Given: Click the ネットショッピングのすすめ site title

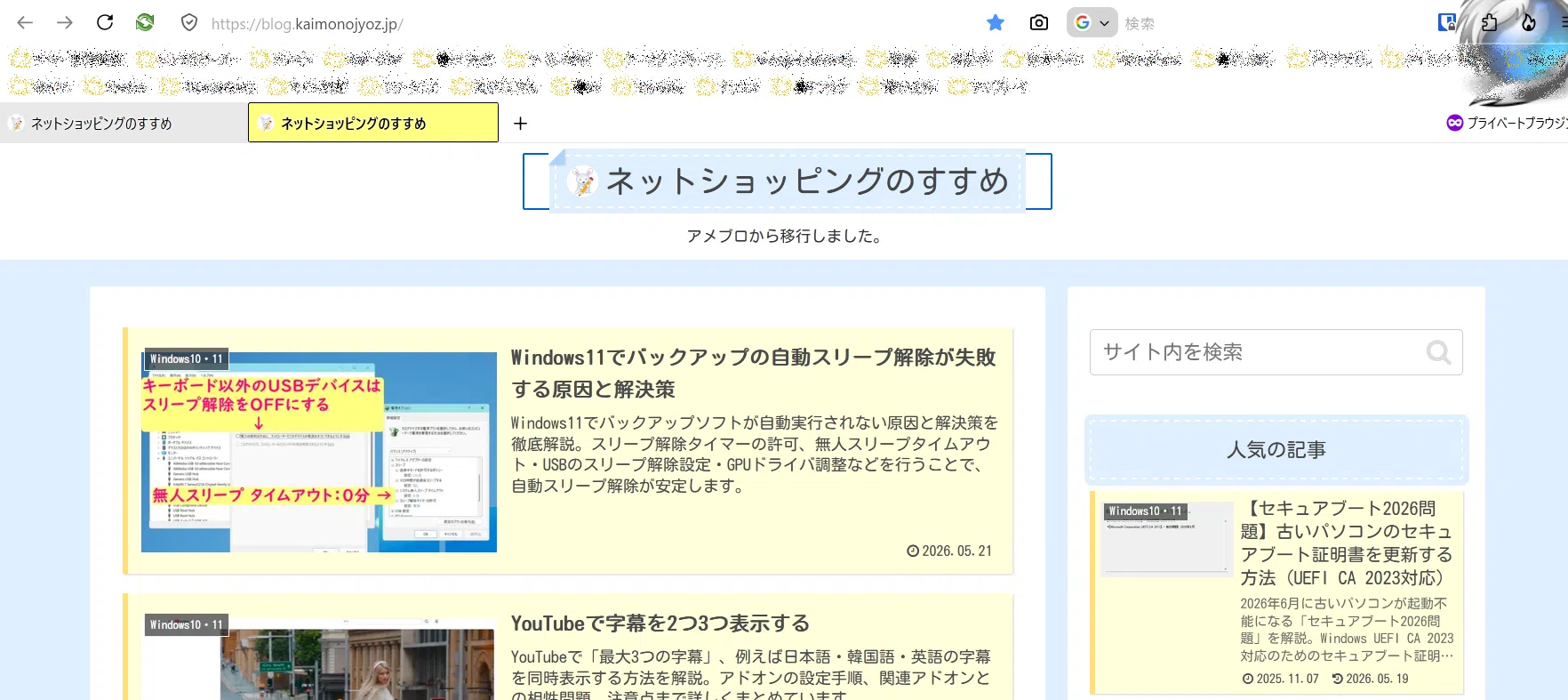Looking at the screenshot, I should tap(807, 181).
